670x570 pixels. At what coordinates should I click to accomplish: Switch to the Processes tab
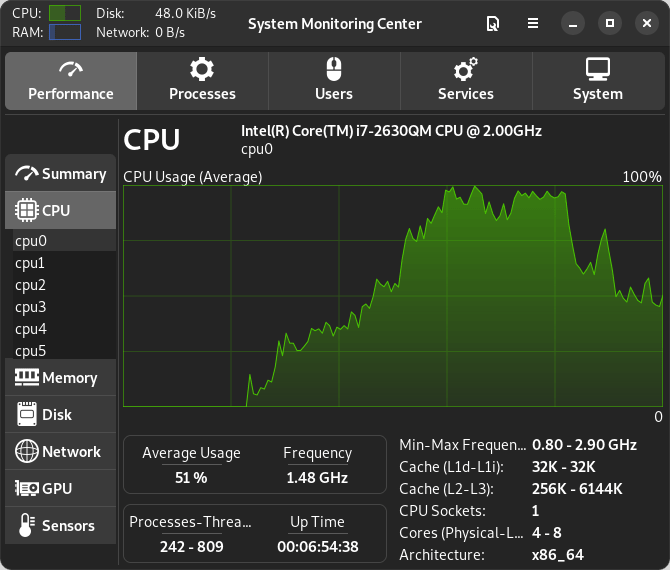[202, 81]
